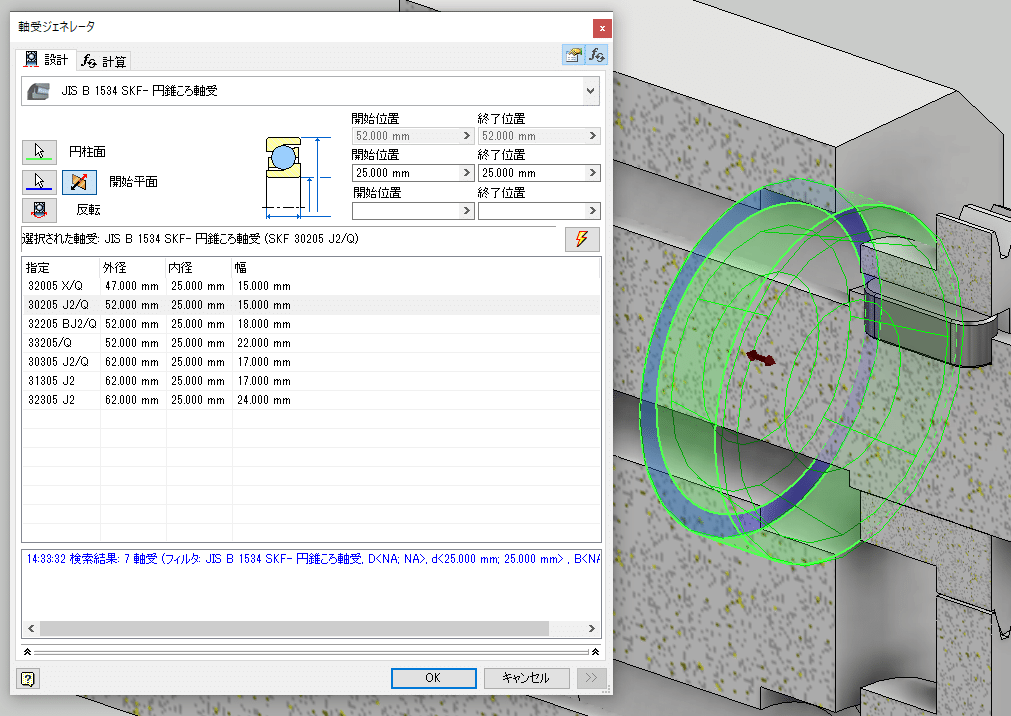Click the bearing family icon in dropdown
The height and width of the screenshot is (716, 1011).
coord(39,91)
